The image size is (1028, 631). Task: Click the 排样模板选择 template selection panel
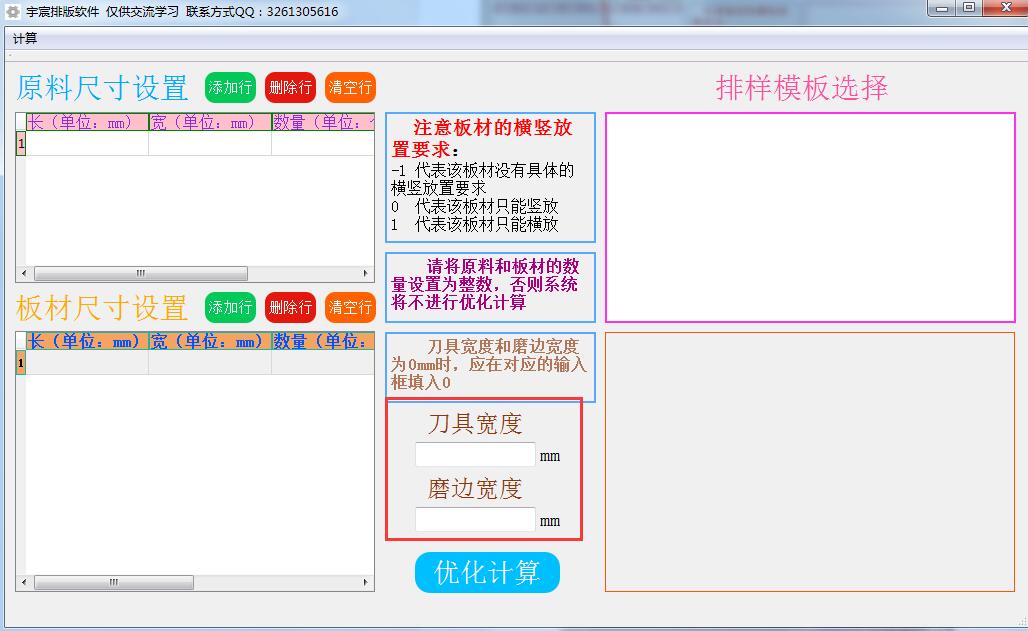tap(808, 215)
